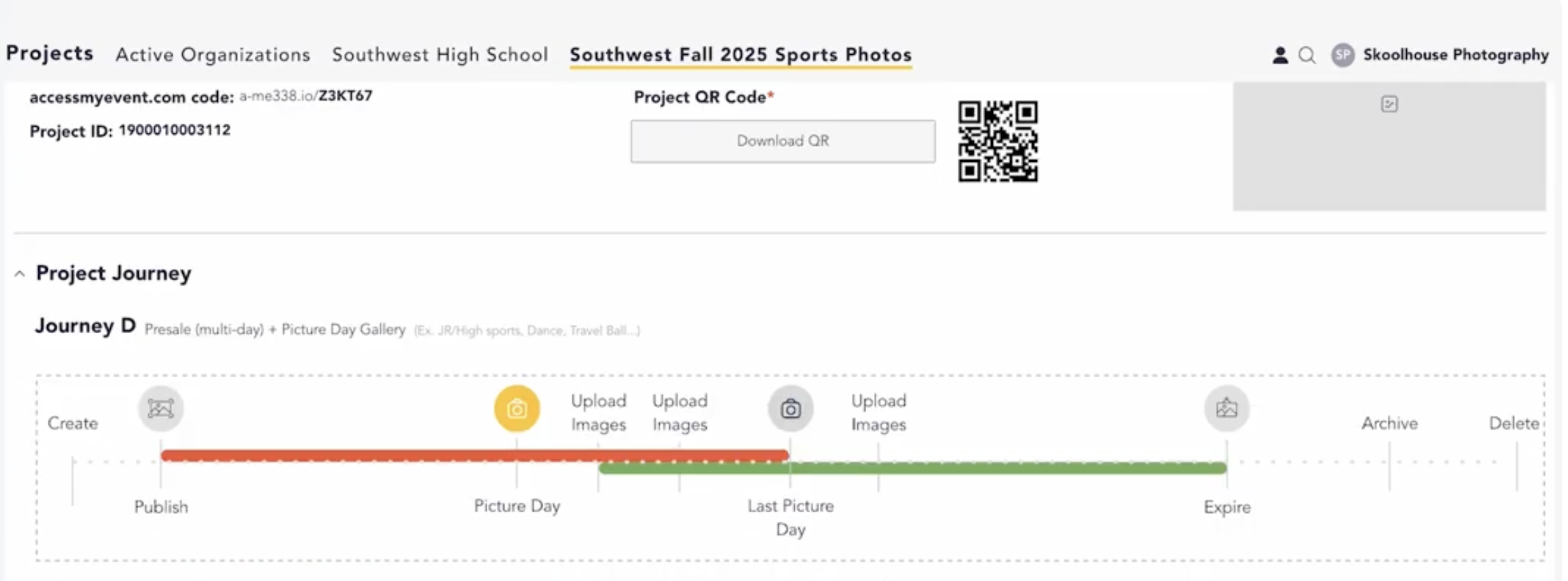Open the SP avatar next to Skoolhouse Photography
Viewport: 1568px width, 581px height.
click(1343, 55)
